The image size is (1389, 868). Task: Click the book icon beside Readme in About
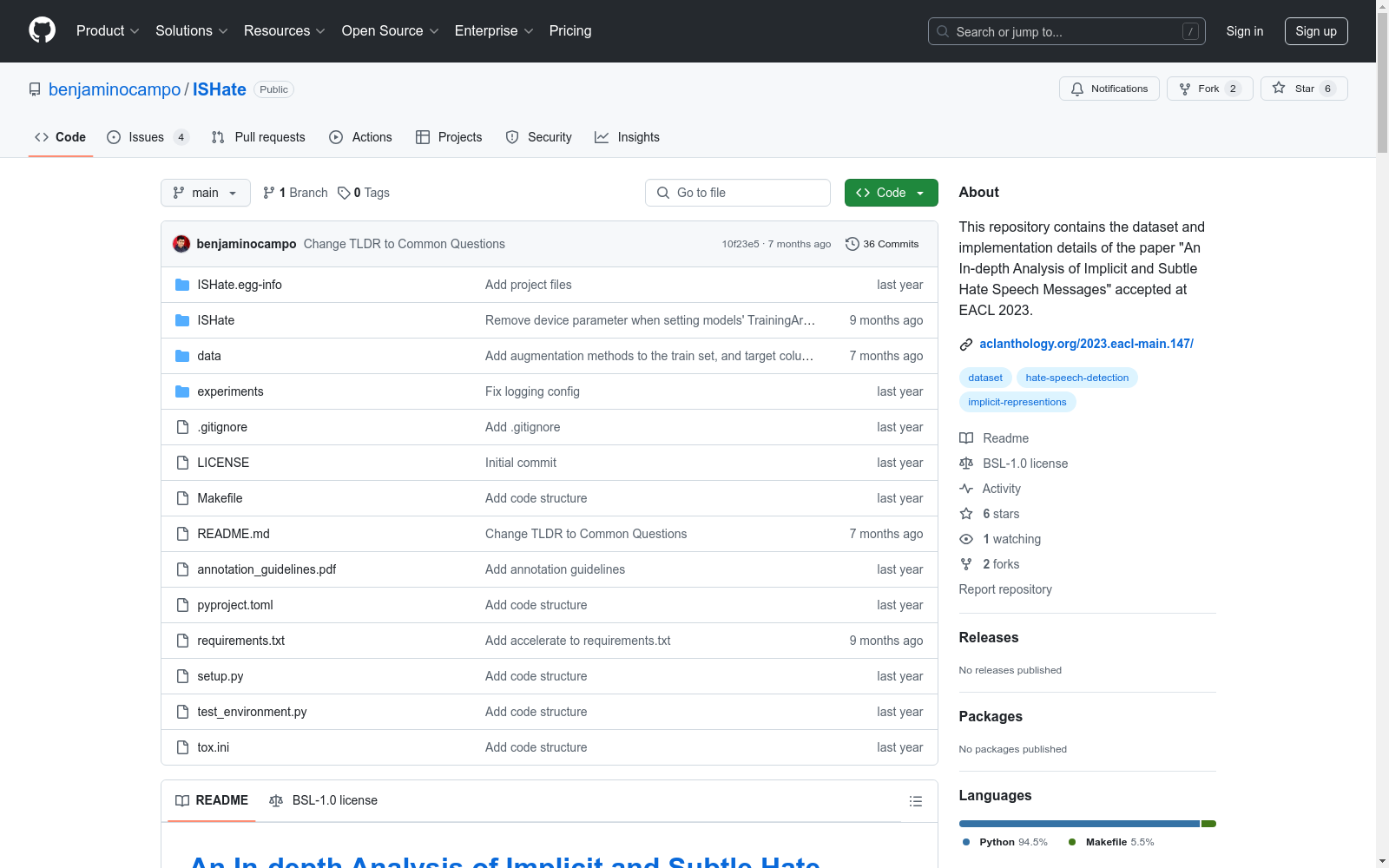coord(966,438)
